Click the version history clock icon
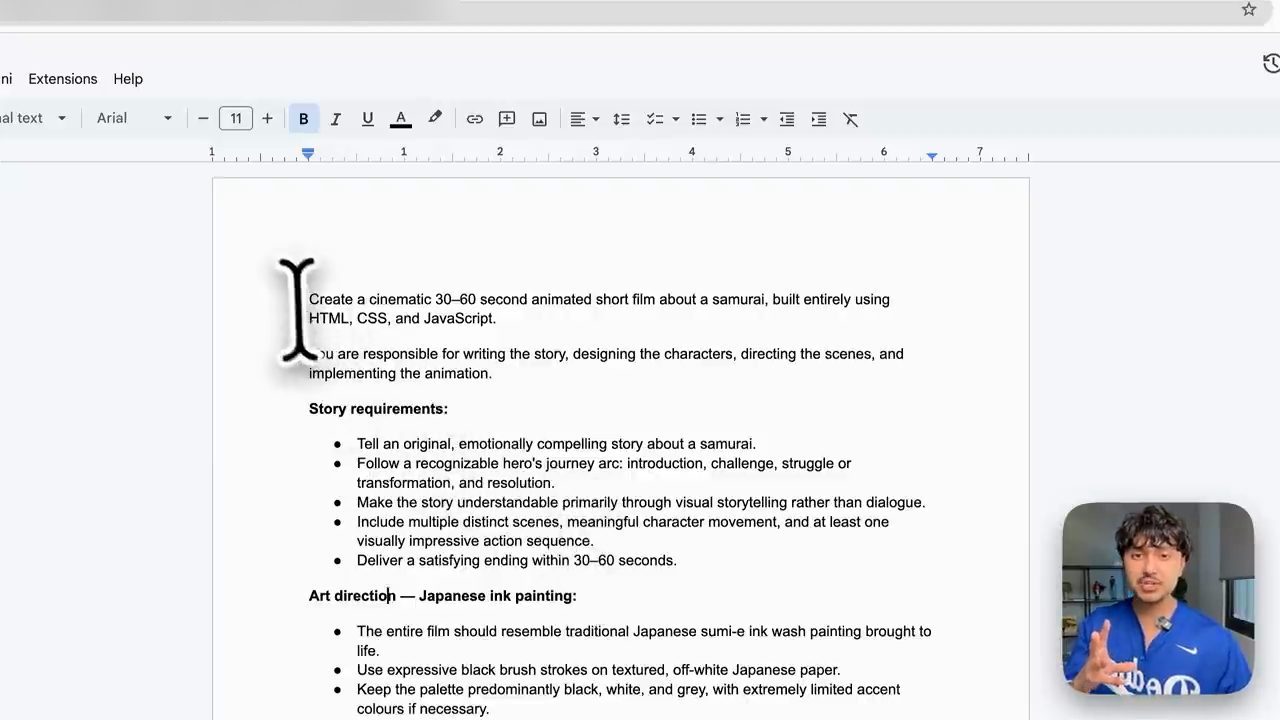The height and width of the screenshot is (720, 1280). pyautogui.click(x=1271, y=64)
